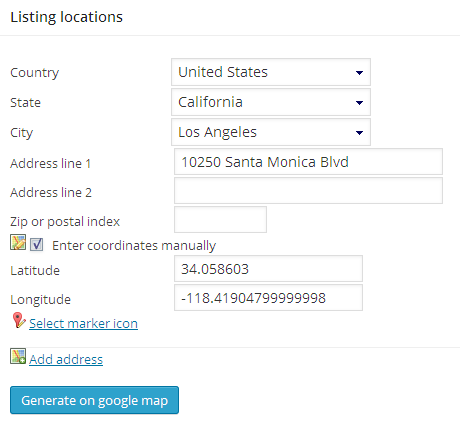Focus the Zip or postal index field
Screen dimensions: 460x424
pyautogui.click(x=220, y=220)
